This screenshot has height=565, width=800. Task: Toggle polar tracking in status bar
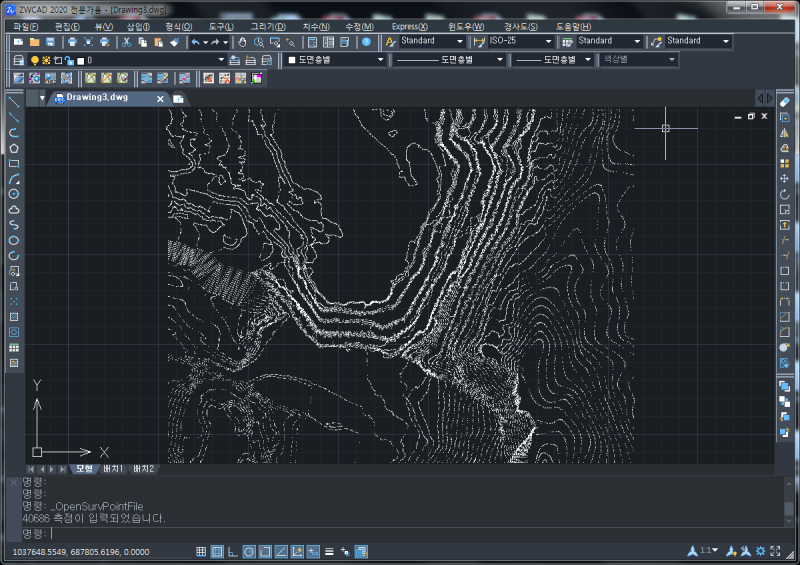coord(249,551)
